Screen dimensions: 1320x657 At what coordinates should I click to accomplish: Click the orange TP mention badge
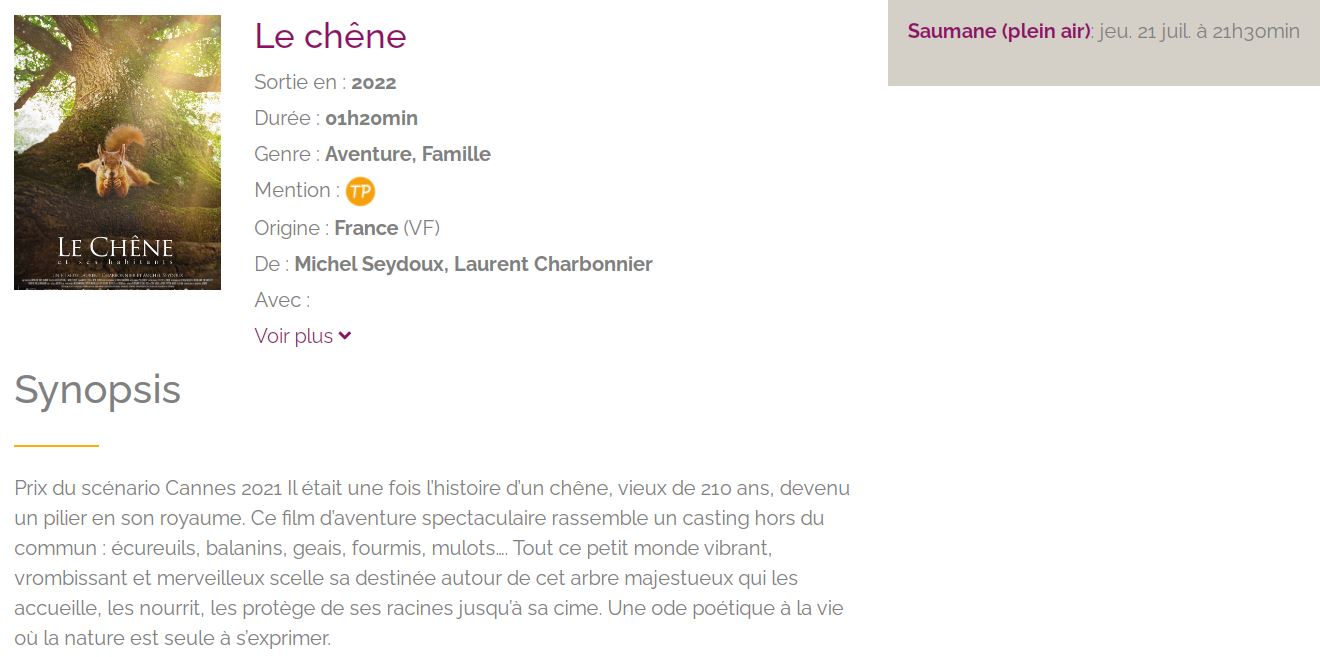pos(360,191)
